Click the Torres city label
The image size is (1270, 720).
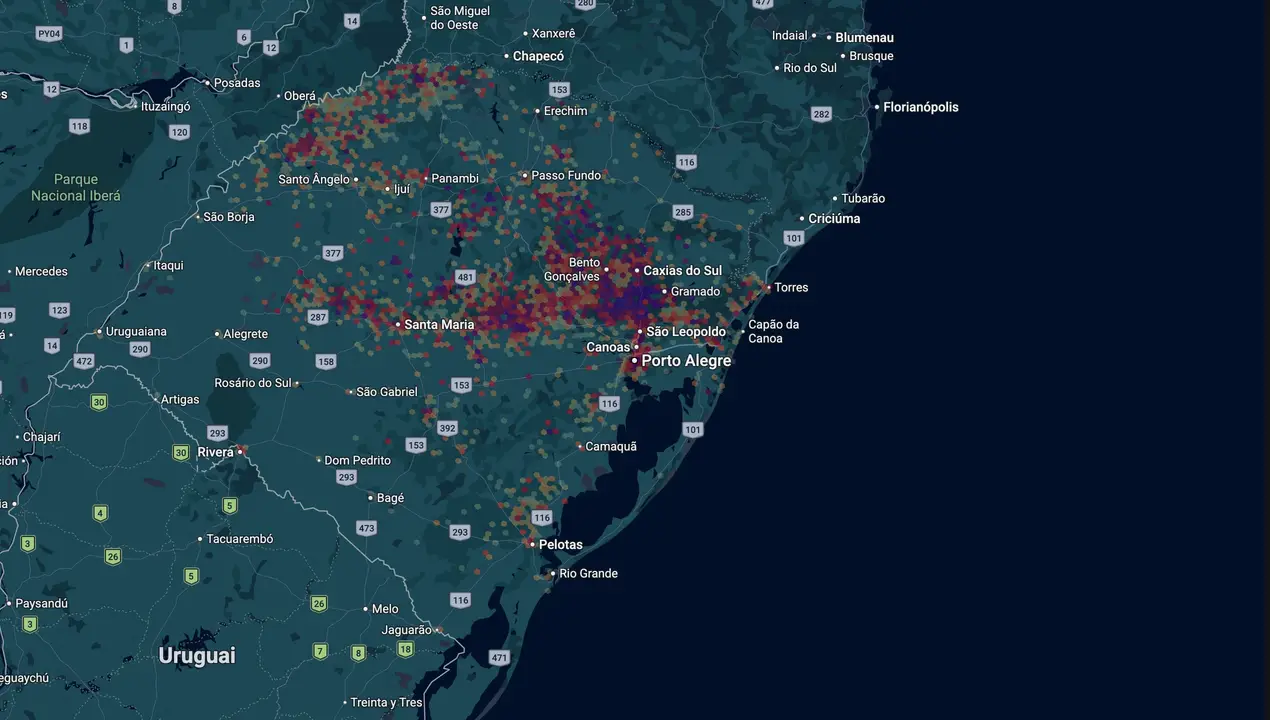click(x=791, y=287)
